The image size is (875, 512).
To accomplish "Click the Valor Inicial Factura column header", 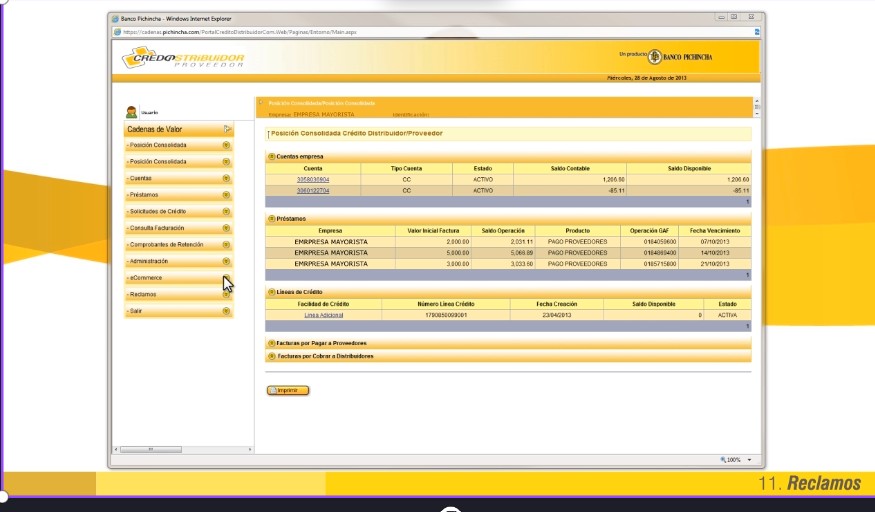I will (x=434, y=231).
